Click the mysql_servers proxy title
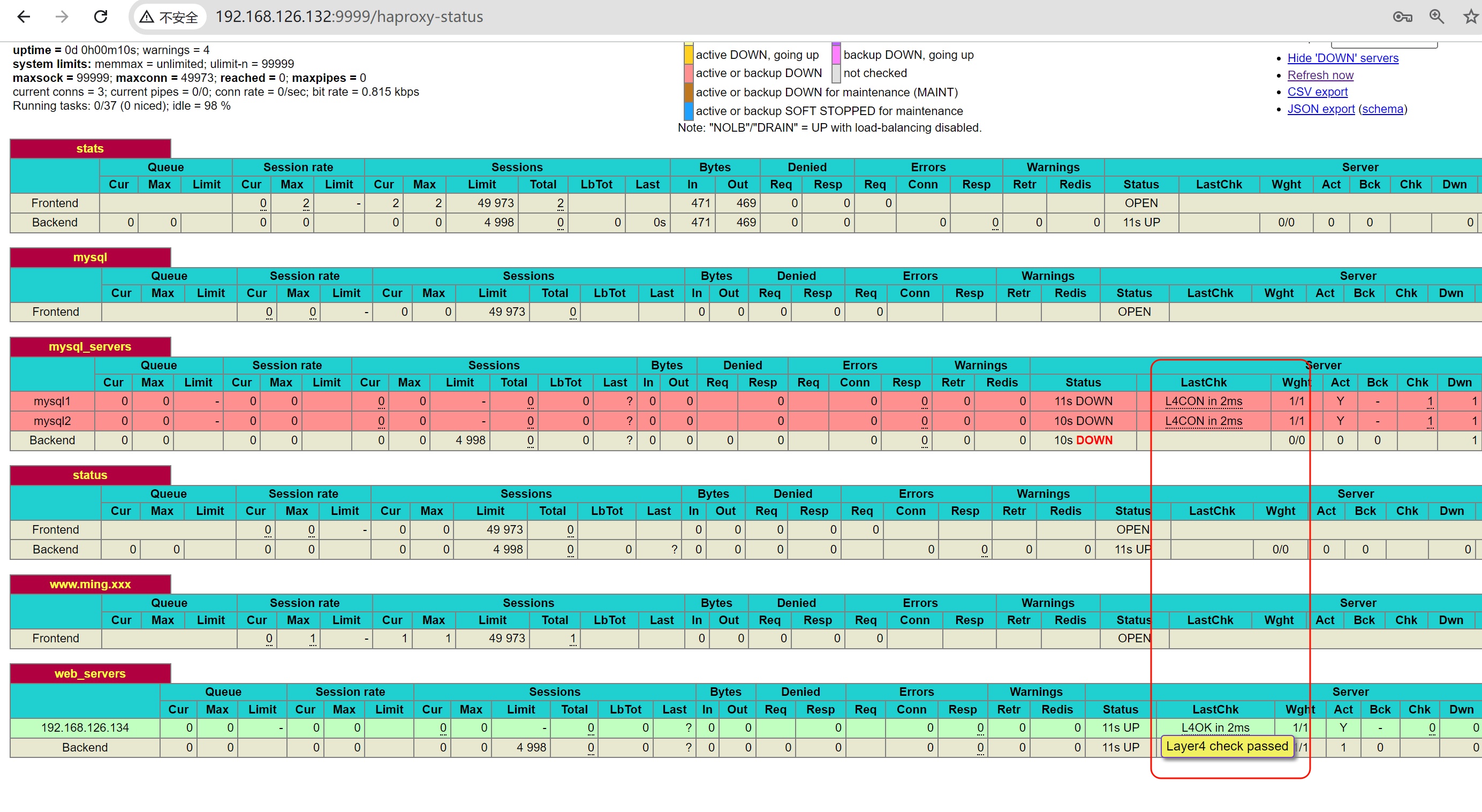Image resolution: width=1482 pixels, height=812 pixels. (x=90, y=347)
